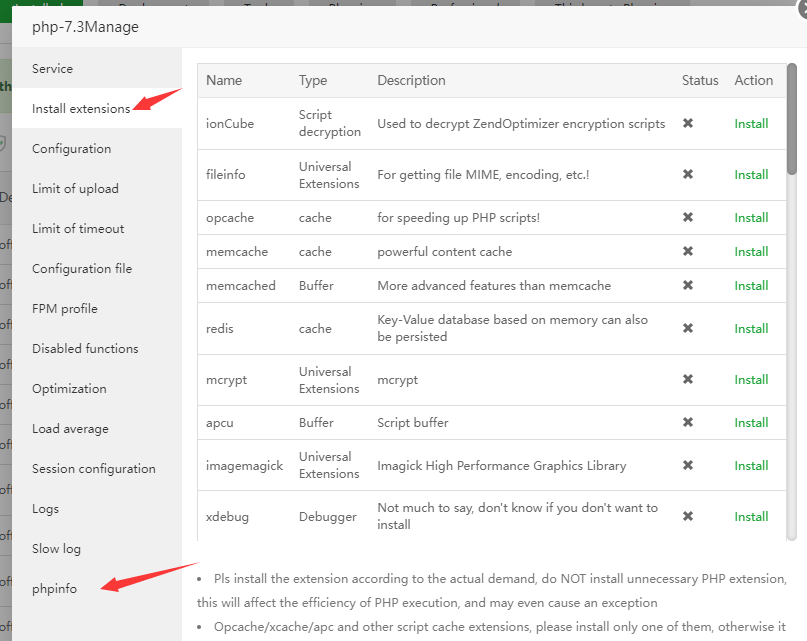Click the fileinfo status X icon
The image size is (807, 641).
[688, 174]
